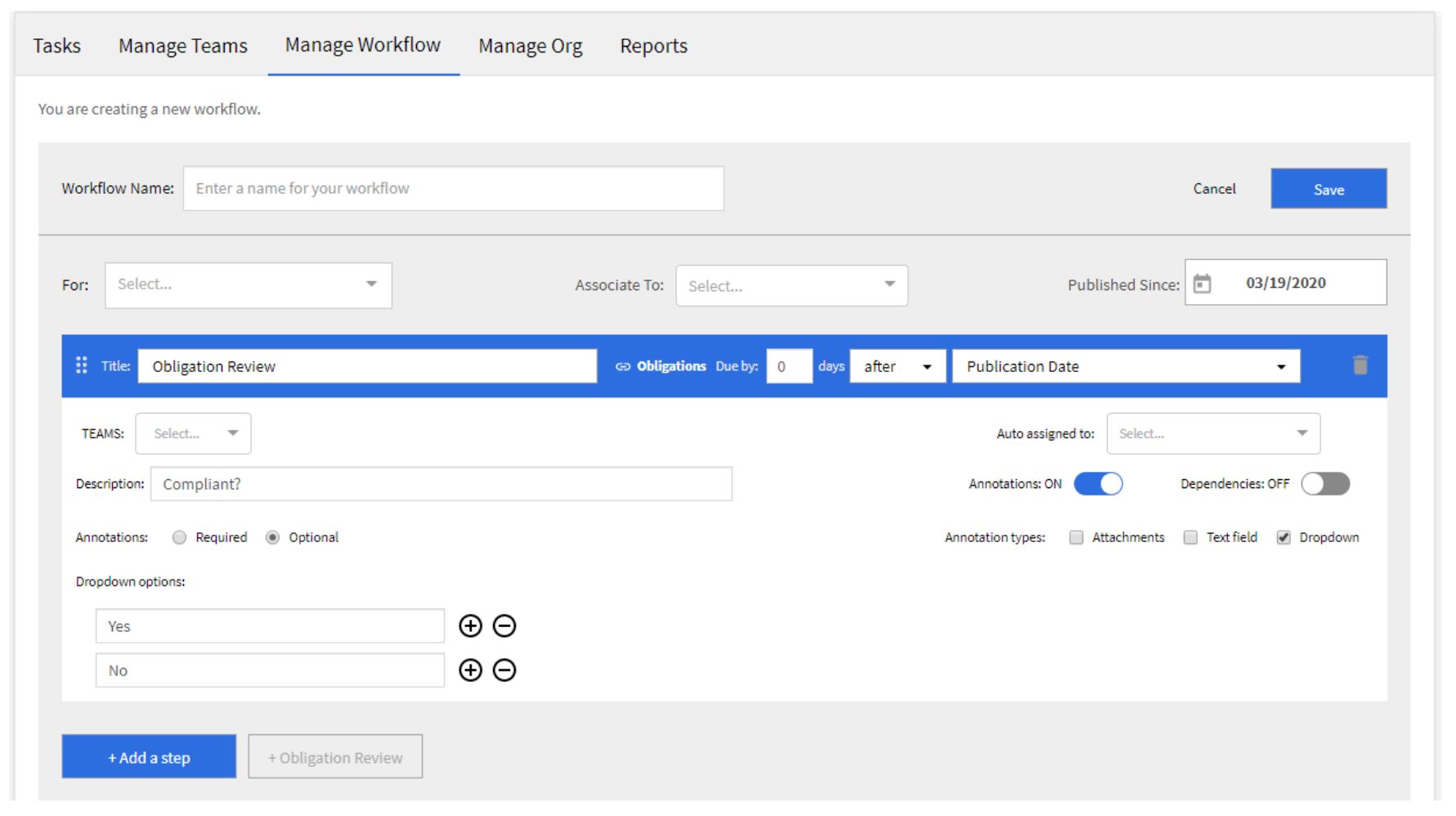Open the Auto assigned to dropdown
1456x816 pixels.
1213,433
